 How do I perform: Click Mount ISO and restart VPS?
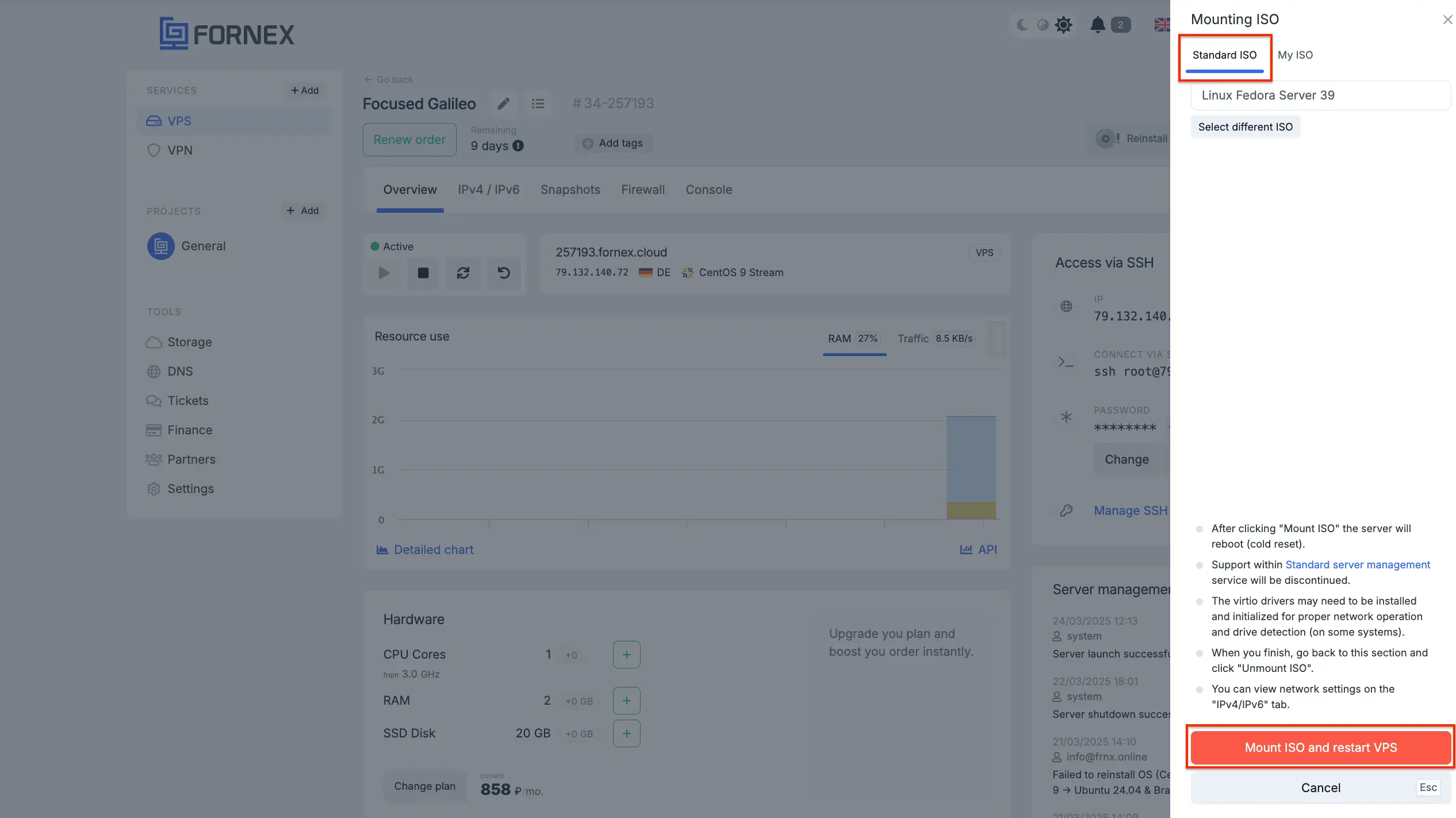[1320, 748]
